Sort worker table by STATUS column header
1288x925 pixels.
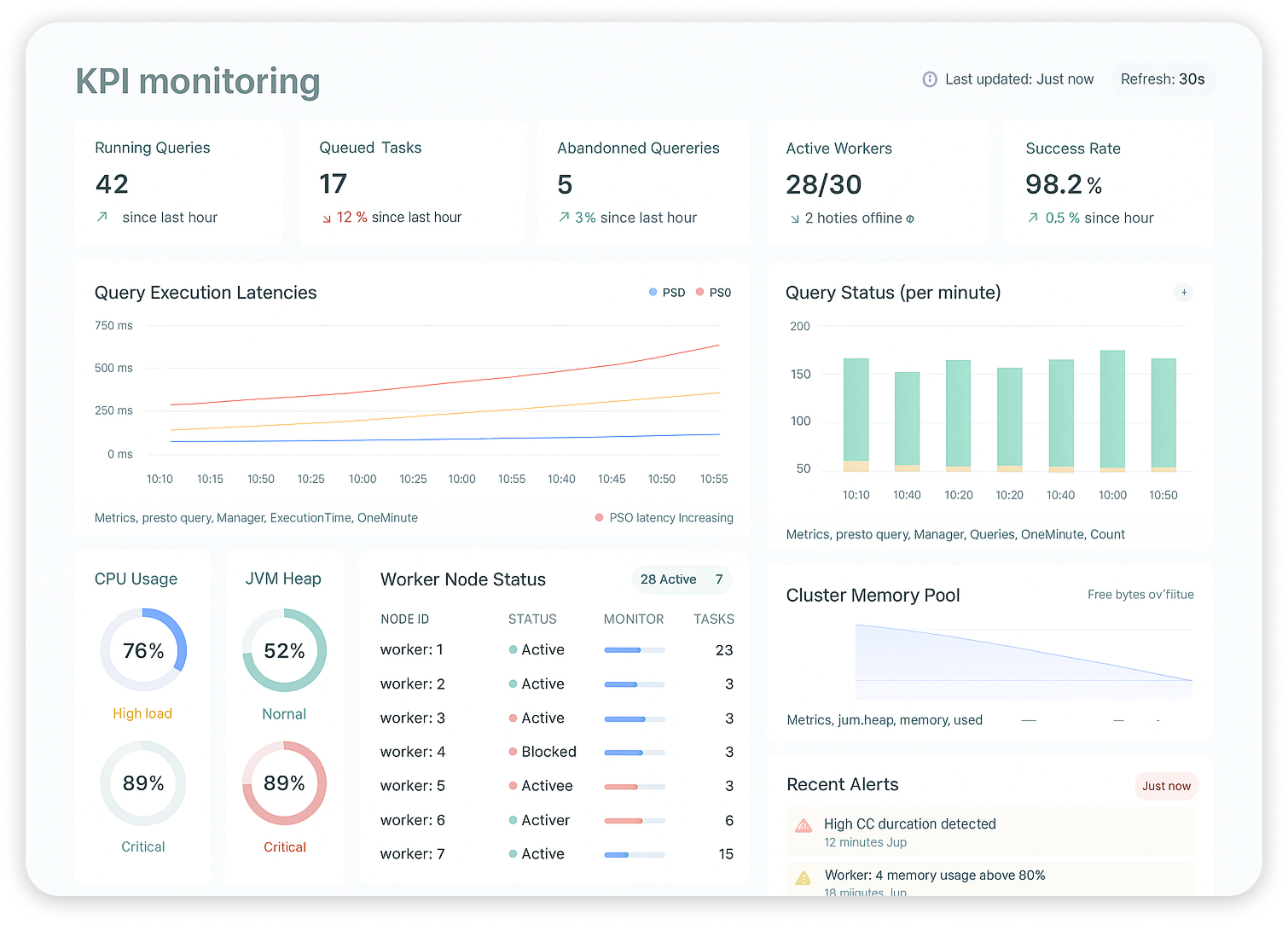coord(532,620)
